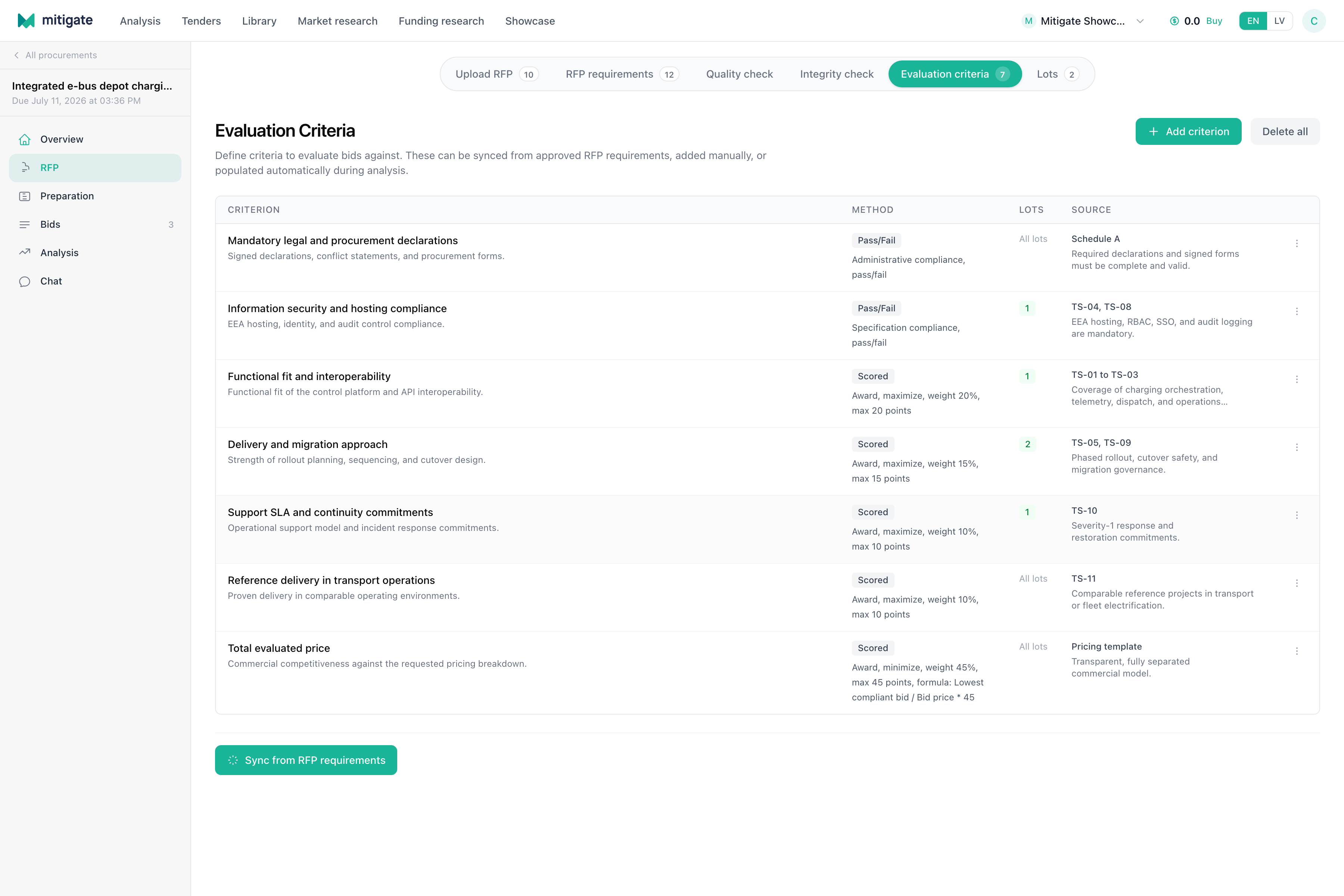
Task: Open row menu for Total evaluated price
Action: point(1297,651)
